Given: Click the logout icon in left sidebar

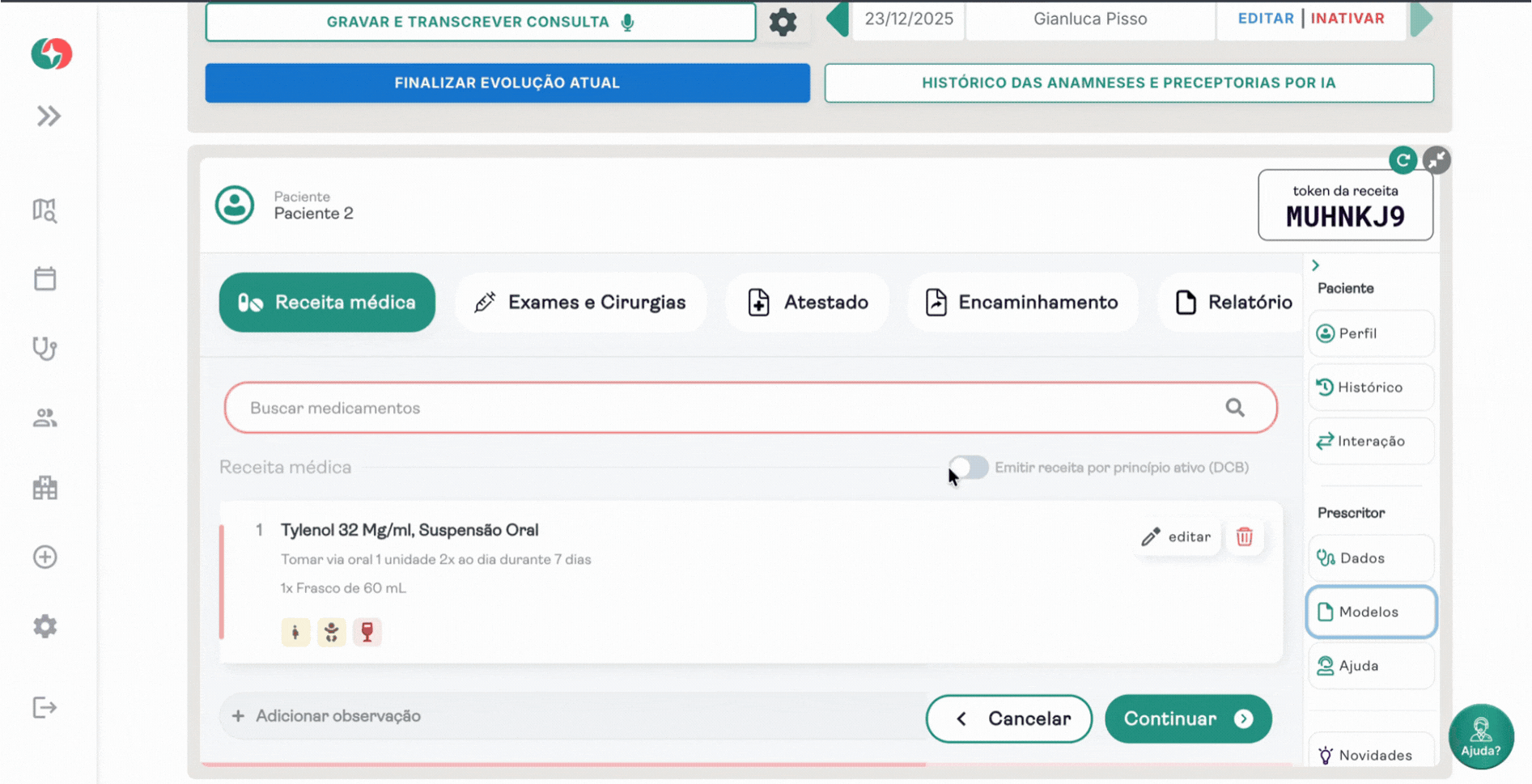Looking at the screenshot, I should click(x=45, y=708).
